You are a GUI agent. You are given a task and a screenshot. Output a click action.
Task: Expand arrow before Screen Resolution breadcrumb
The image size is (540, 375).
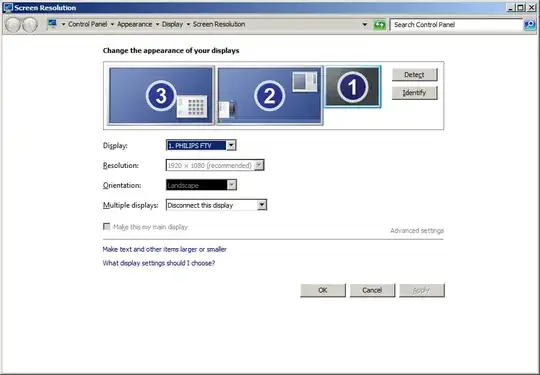188,24
